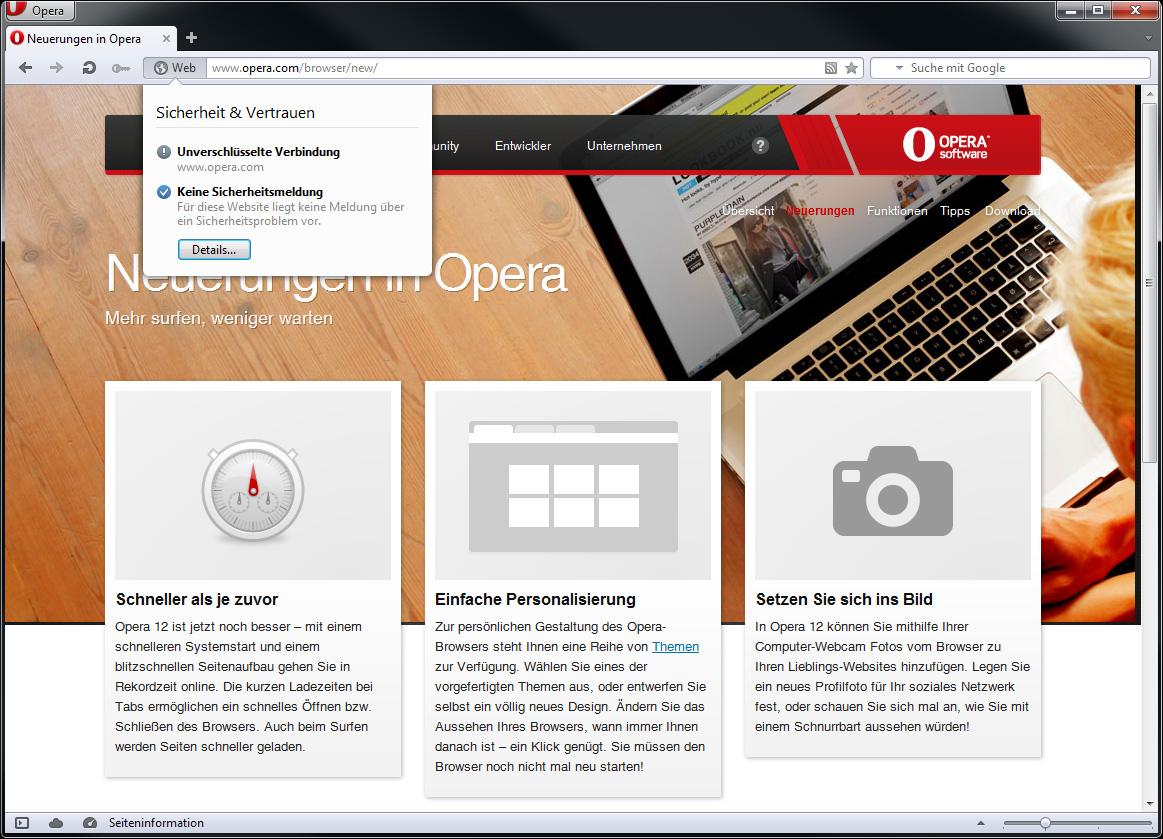Image resolution: width=1163 pixels, height=839 pixels.
Task: Click the Setzen Sie sich ins Bild heading
Action: click(x=844, y=599)
